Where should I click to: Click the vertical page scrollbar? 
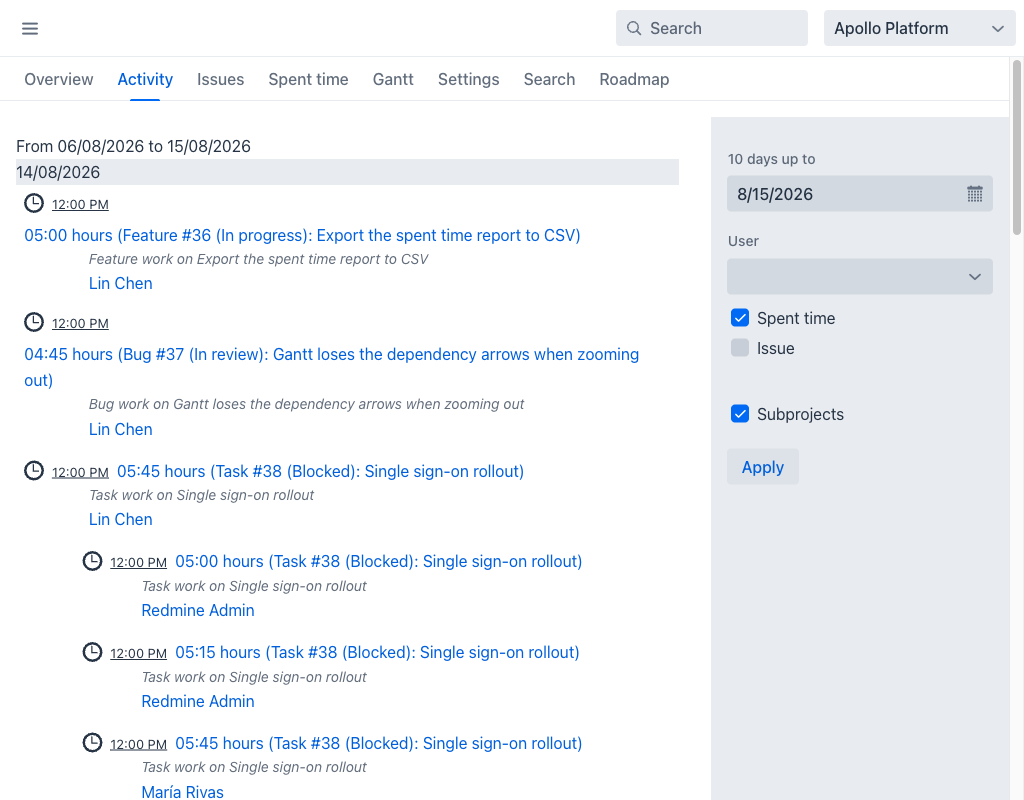[x=1016, y=147]
